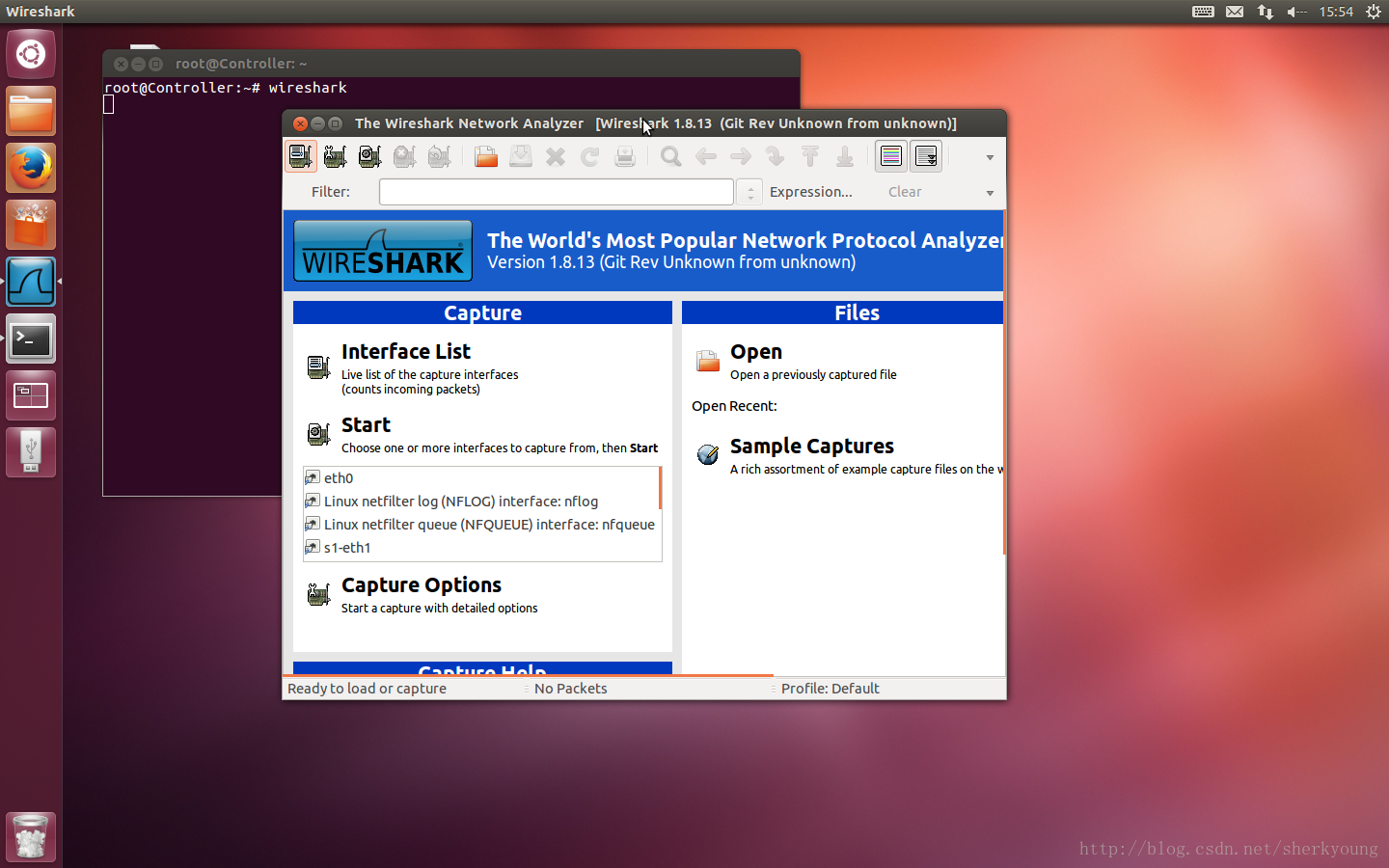
Task: Click 'Ready to load or capture' status text
Action: point(367,689)
